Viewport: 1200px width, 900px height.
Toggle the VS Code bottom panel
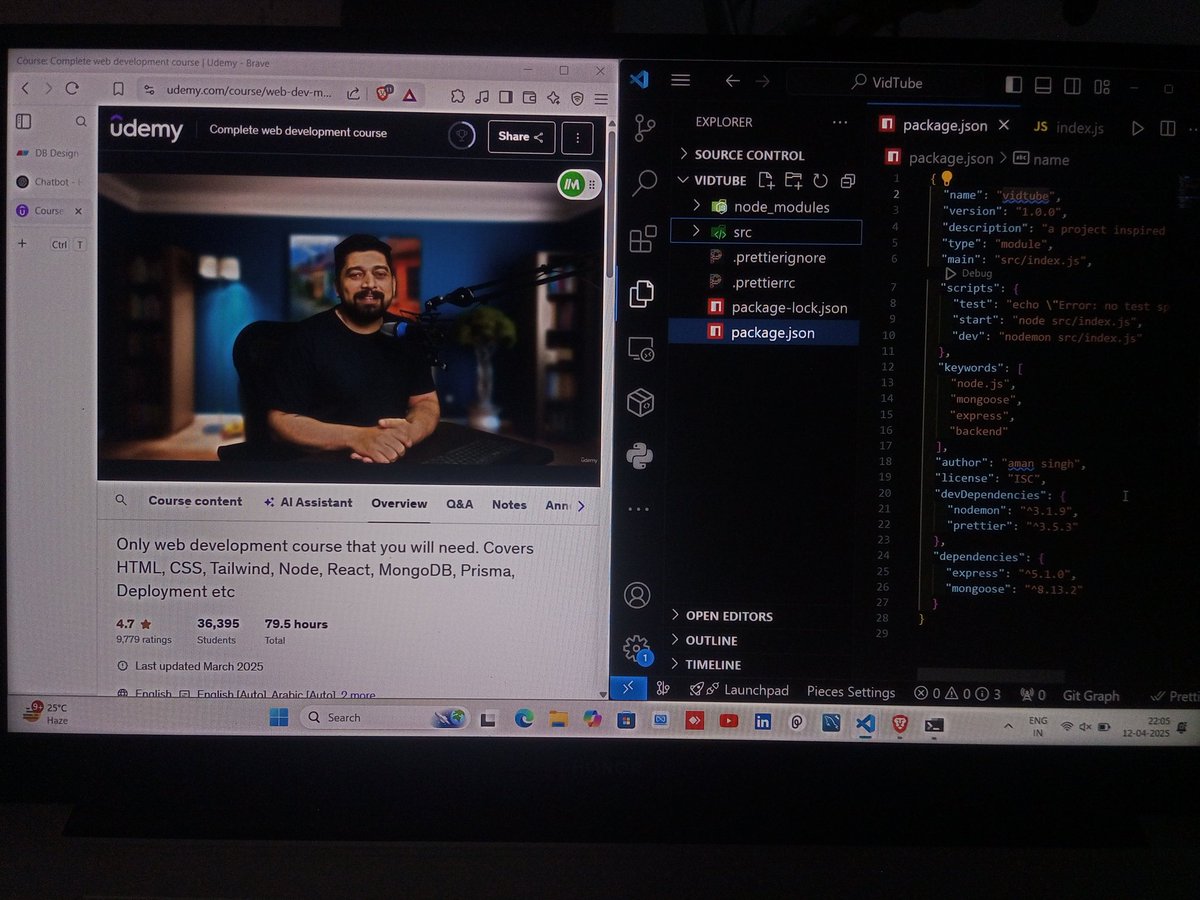point(1044,86)
